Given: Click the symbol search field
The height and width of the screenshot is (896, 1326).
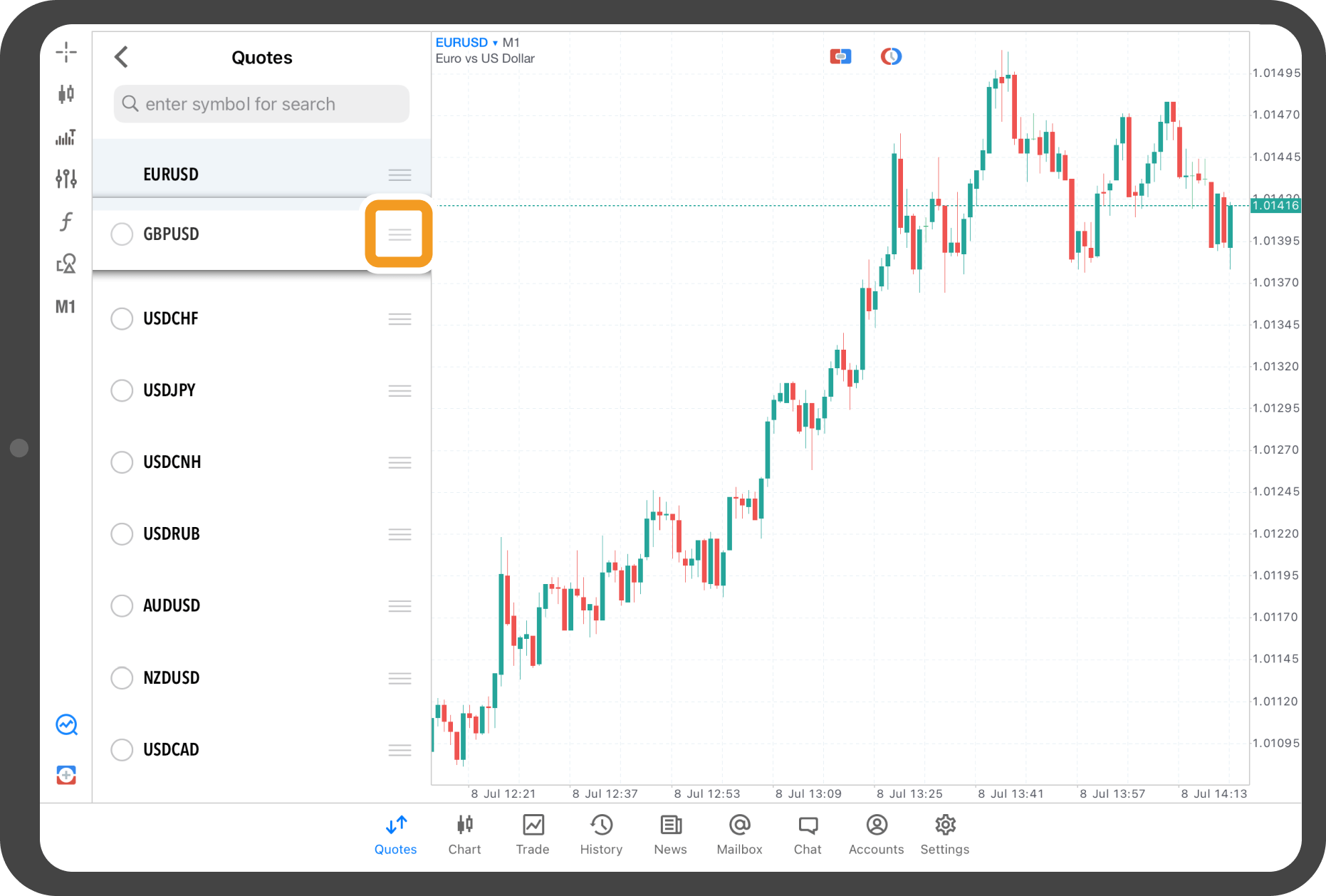Looking at the screenshot, I should 261,104.
